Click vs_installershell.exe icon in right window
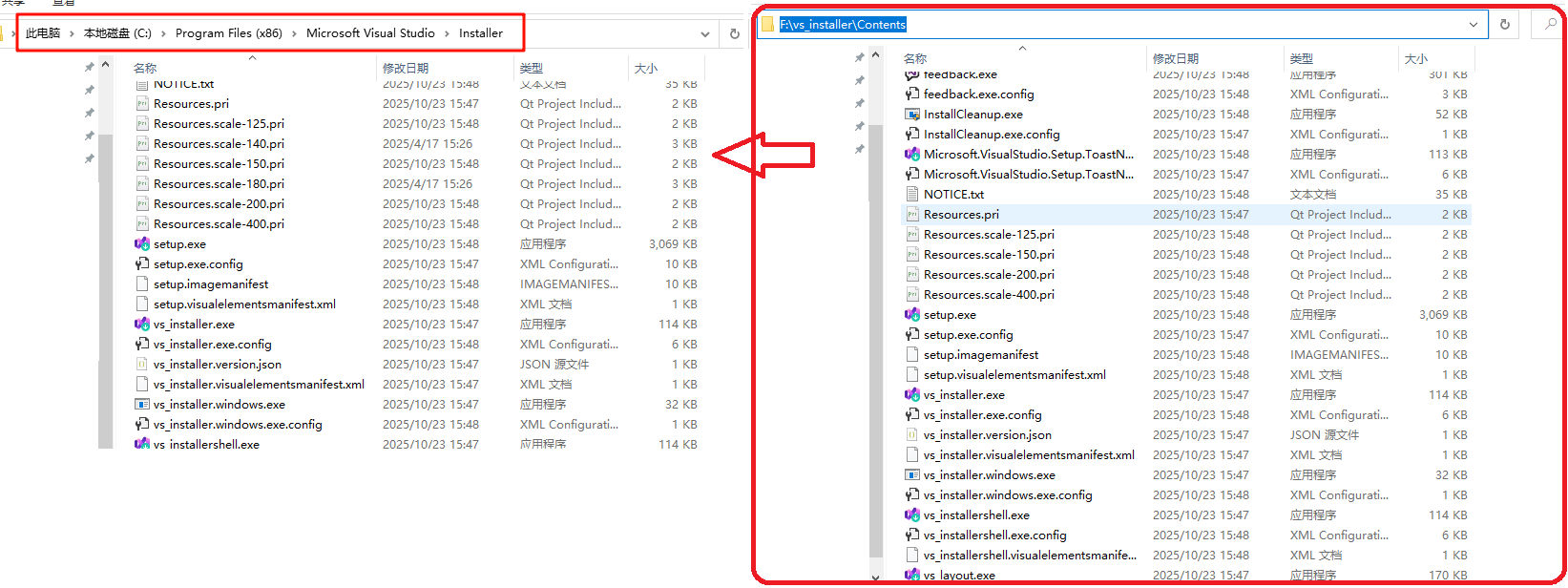The height and width of the screenshot is (588, 1568). coord(912,515)
